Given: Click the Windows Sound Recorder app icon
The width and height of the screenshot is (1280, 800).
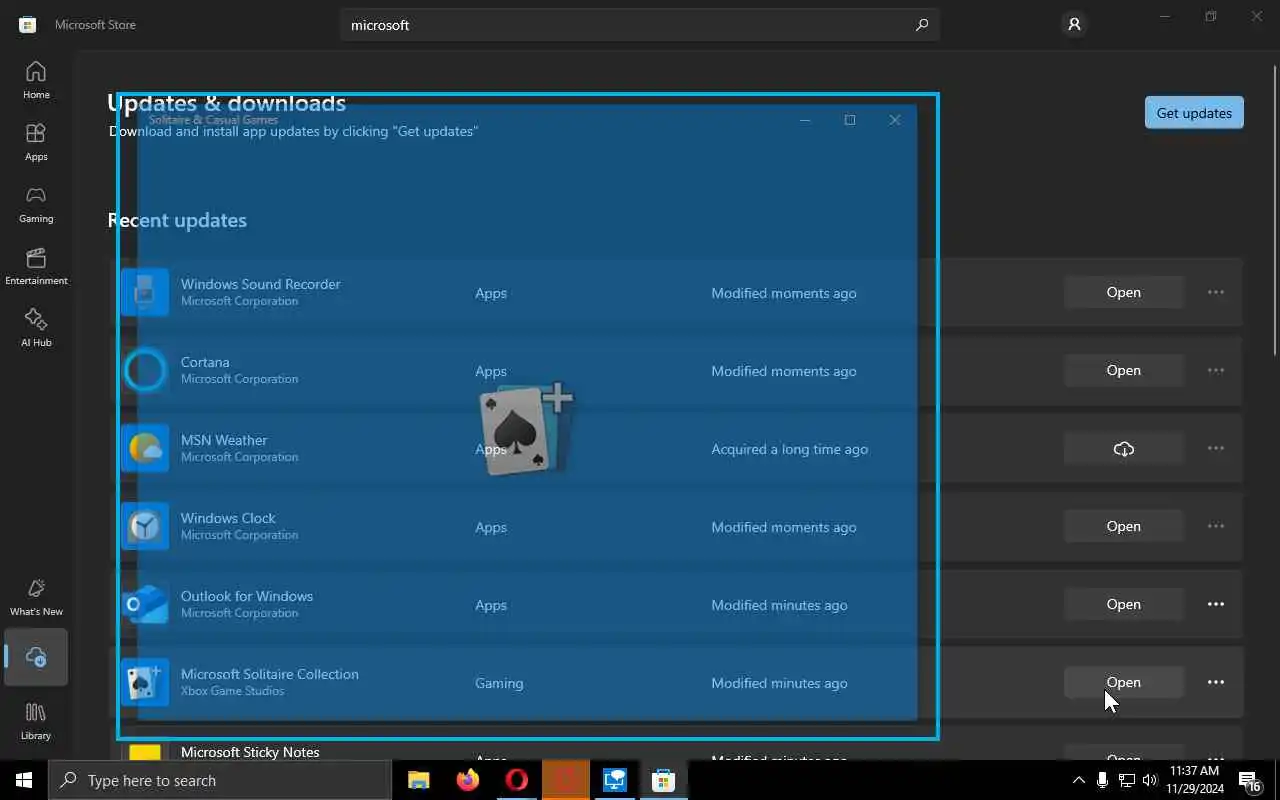Looking at the screenshot, I should pyautogui.click(x=145, y=292).
